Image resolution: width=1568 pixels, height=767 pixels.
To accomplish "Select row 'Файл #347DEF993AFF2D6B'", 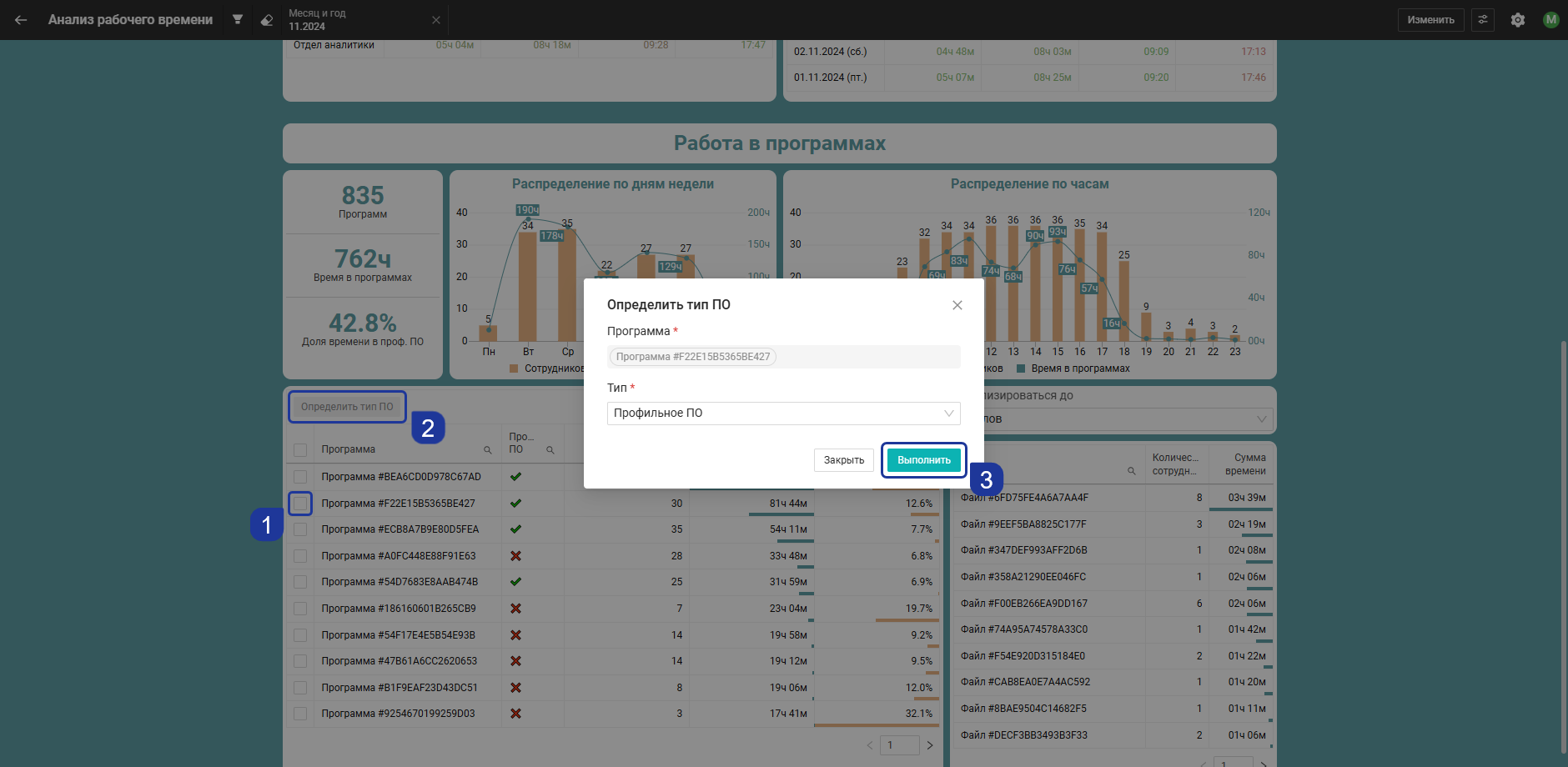I will [x=1113, y=550].
